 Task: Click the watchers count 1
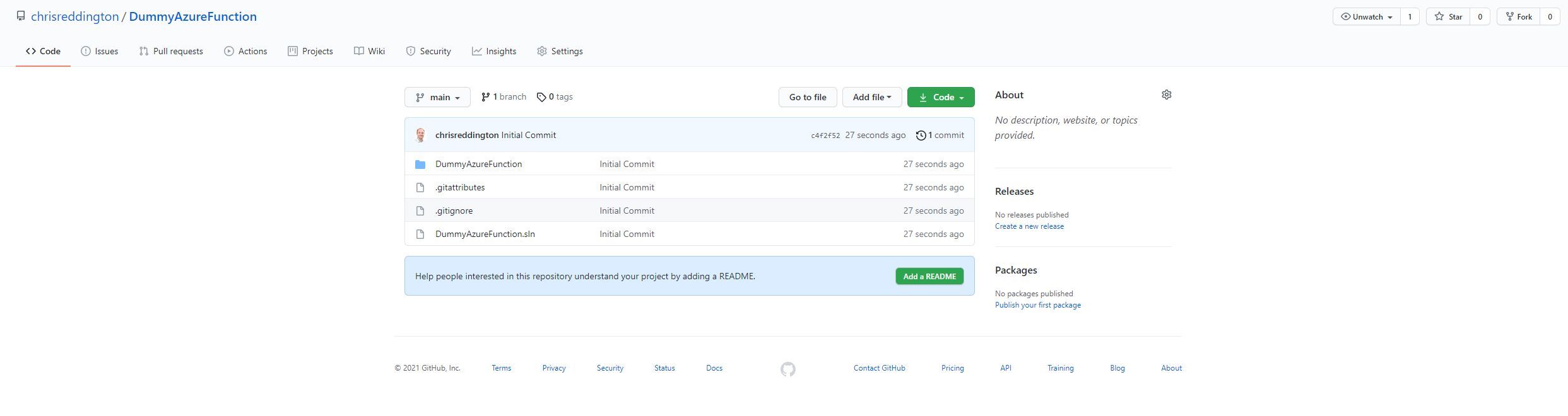pyautogui.click(x=1410, y=17)
